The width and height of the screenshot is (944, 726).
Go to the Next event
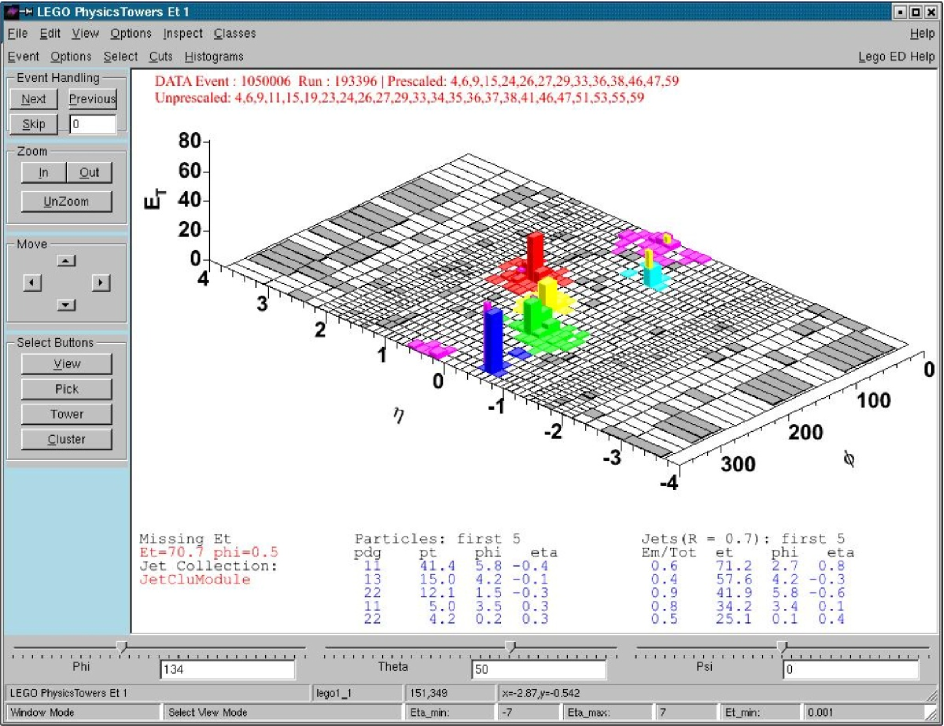point(34,99)
